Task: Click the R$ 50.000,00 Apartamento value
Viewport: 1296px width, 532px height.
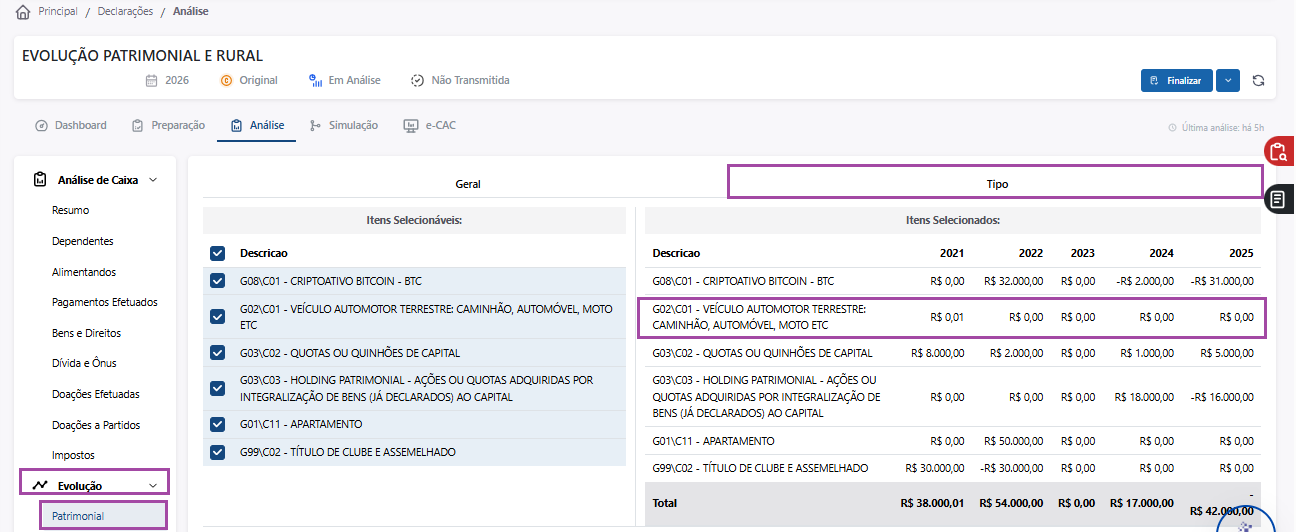Action: click(1014, 441)
